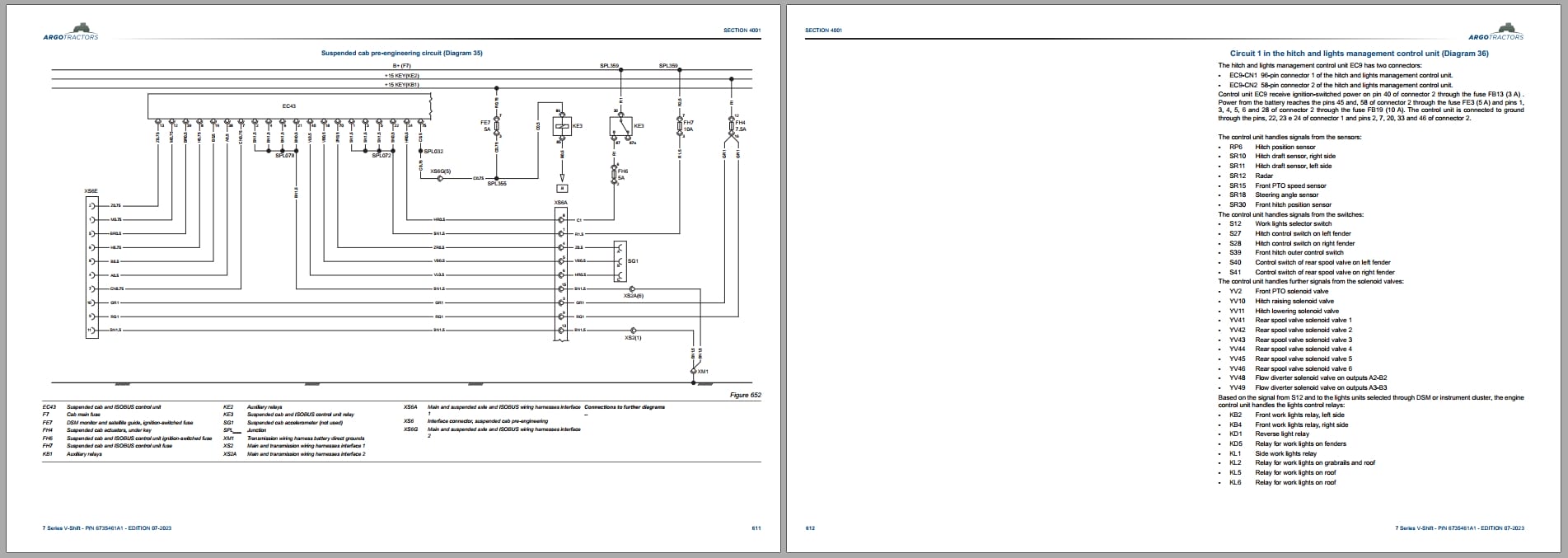Viewport: 1568px width, 558px height.
Task: Click 'YV49 Flow diverter solenoid valve' A3-B3 line
Action: (x=1308, y=387)
